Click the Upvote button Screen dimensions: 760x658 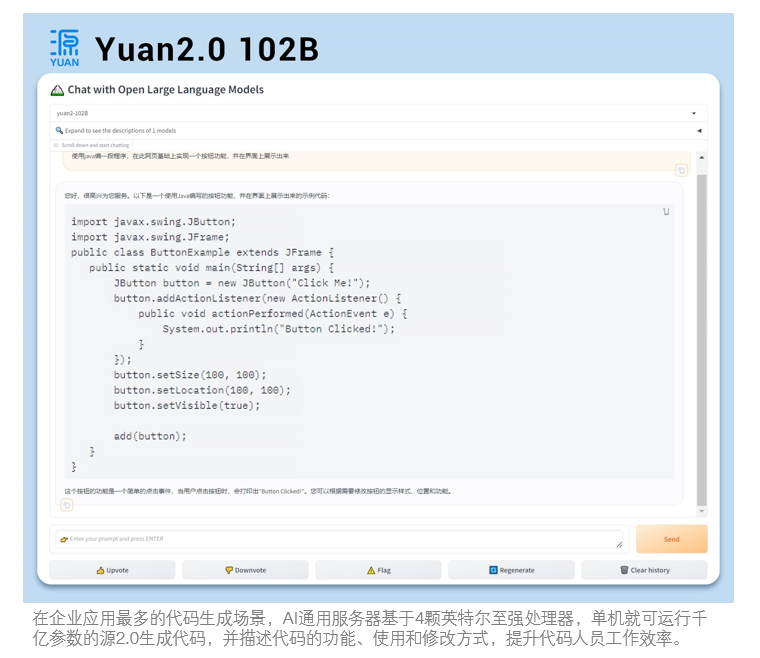pyautogui.click(x=112, y=570)
